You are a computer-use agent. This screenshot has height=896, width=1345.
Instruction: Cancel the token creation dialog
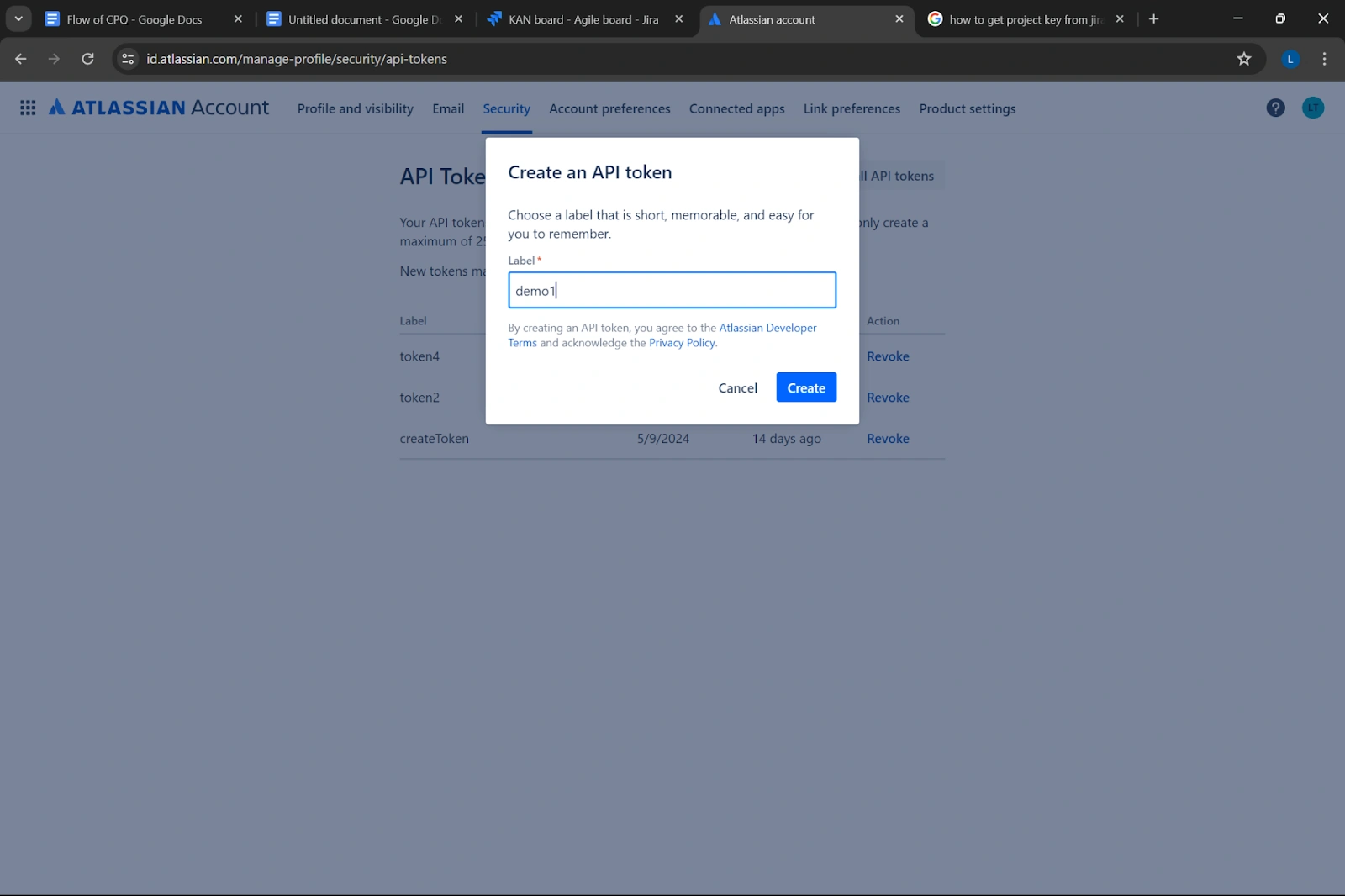tap(737, 387)
